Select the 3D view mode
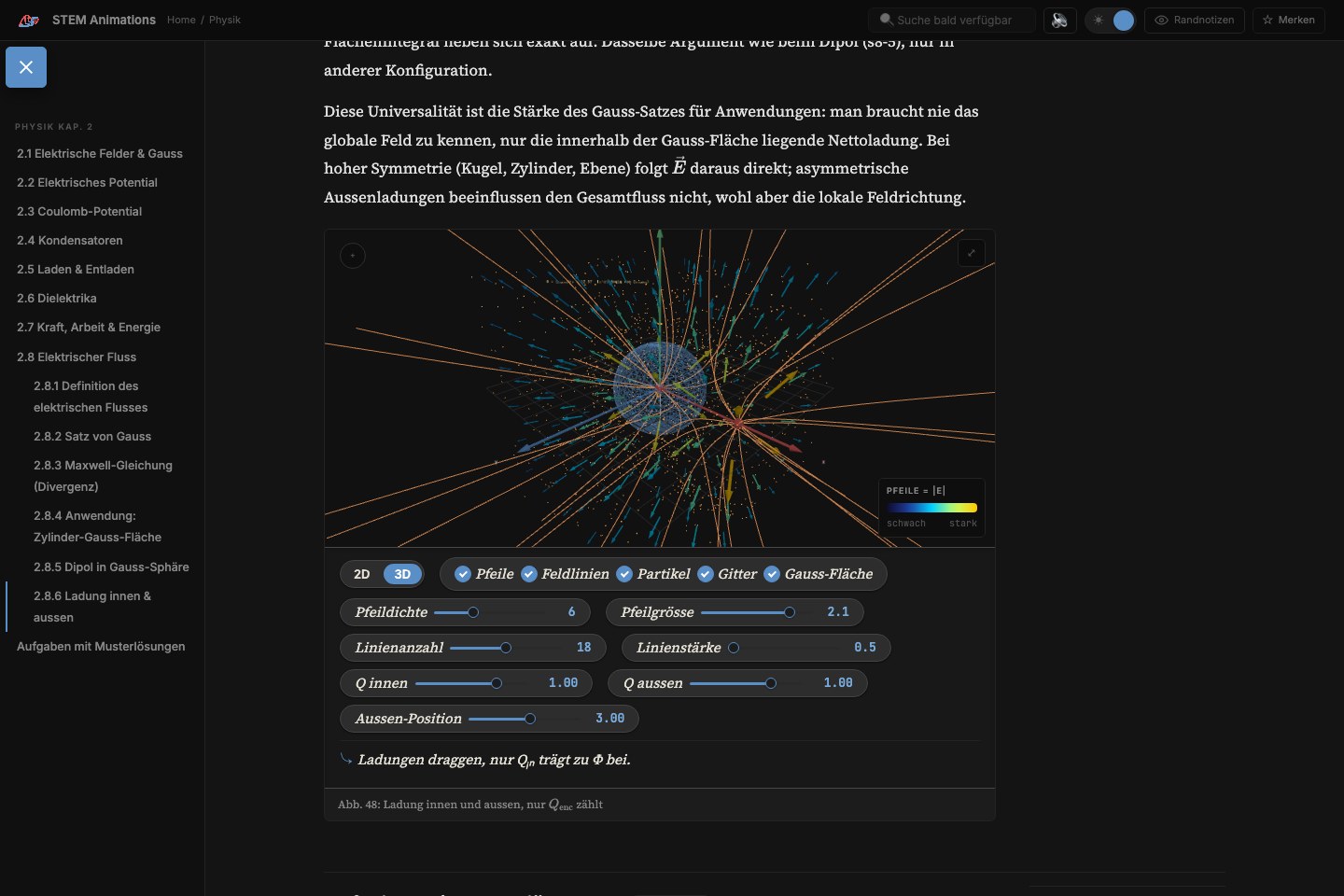The width and height of the screenshot is (1344, 896). coord(402,574)
